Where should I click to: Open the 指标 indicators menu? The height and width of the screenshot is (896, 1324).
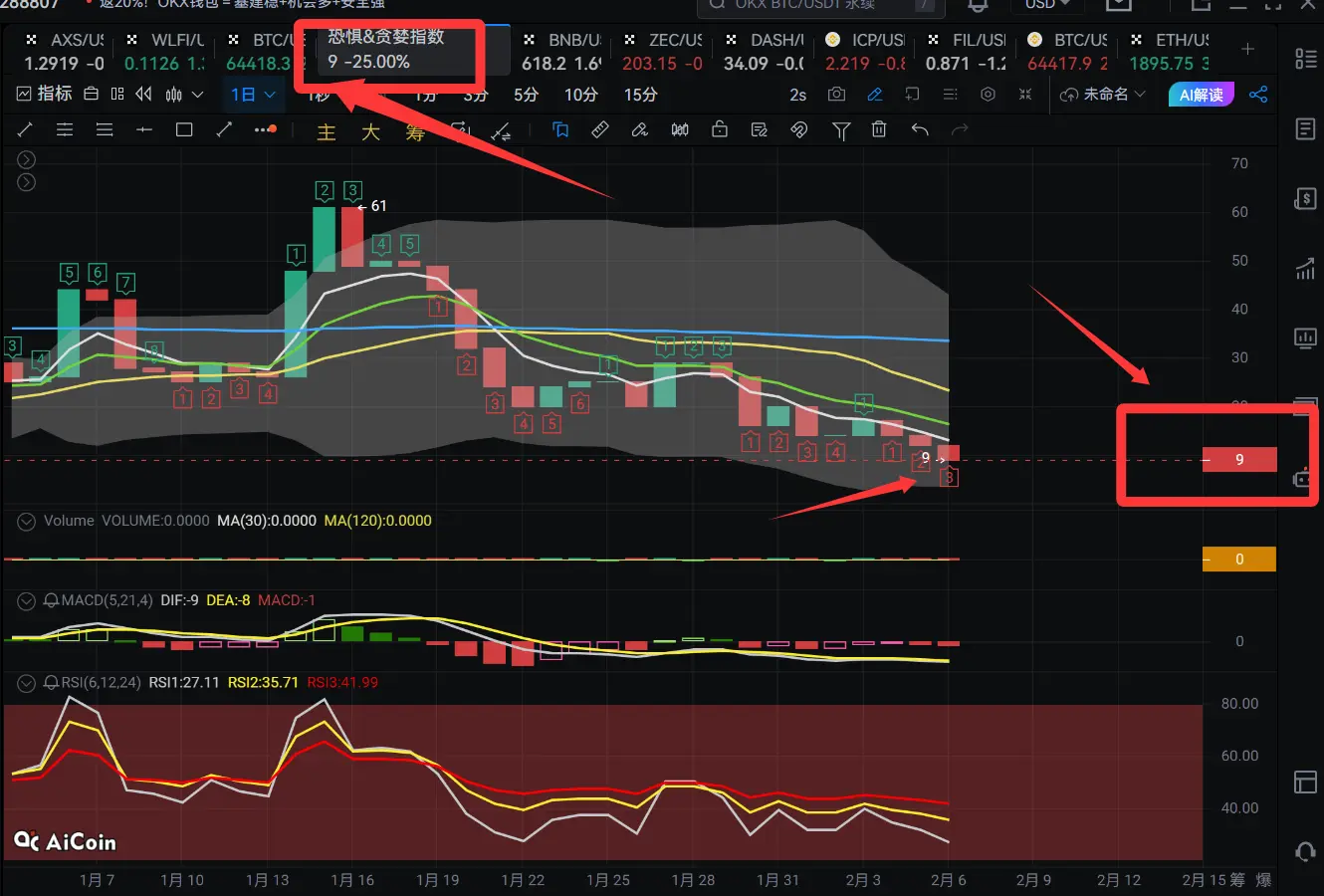coord(45,94)
